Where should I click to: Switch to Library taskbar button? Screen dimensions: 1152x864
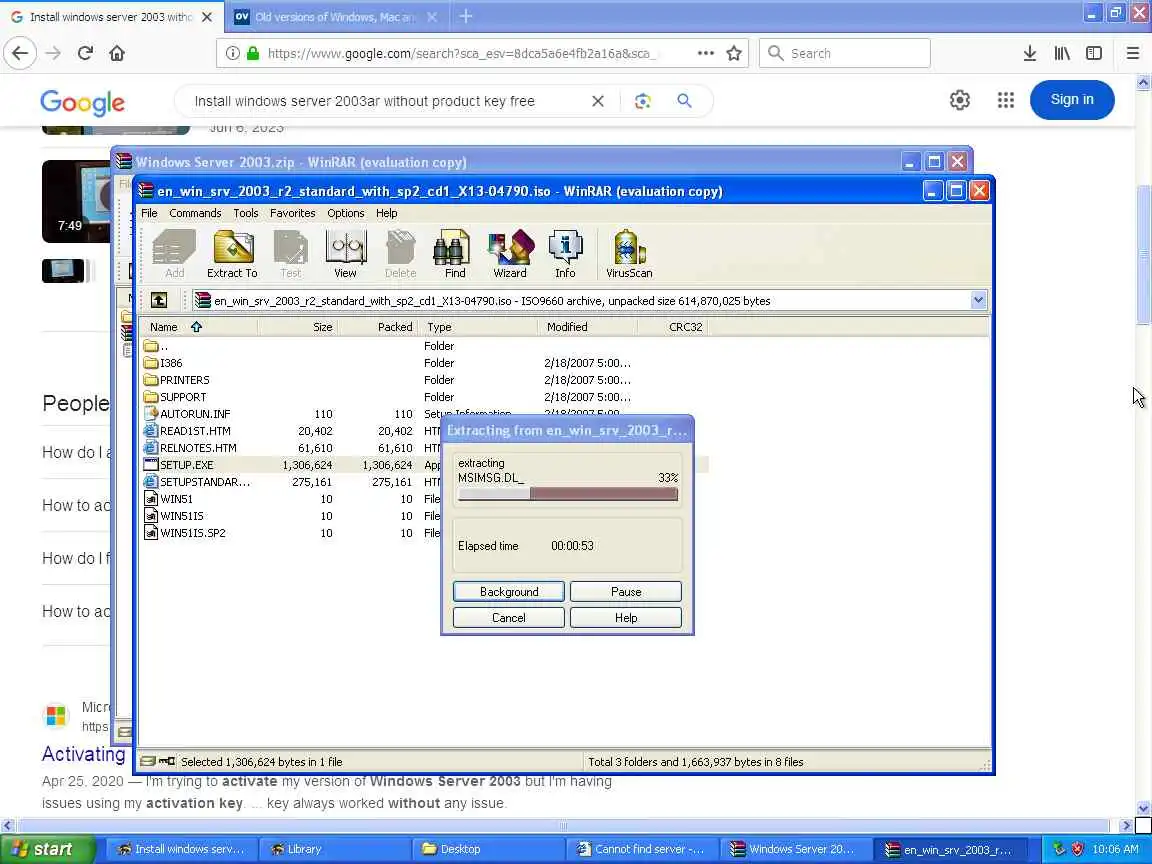334,849
